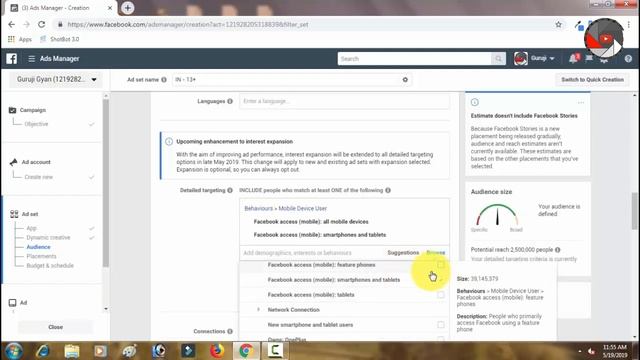Click Switch to Quick Creation
The height and width of the screenshot is (360, 640).
(x=592, y=80)
